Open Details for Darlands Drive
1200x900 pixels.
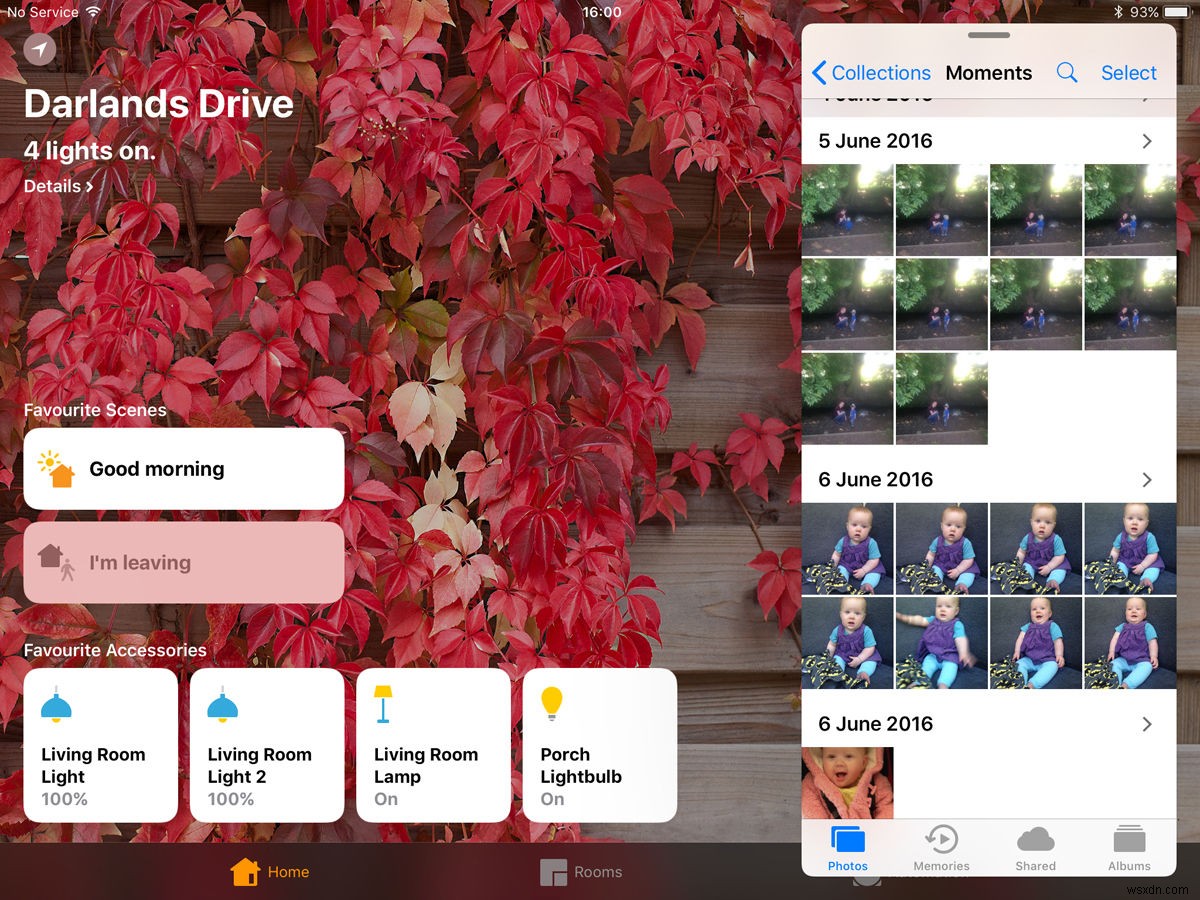point(55,186)
